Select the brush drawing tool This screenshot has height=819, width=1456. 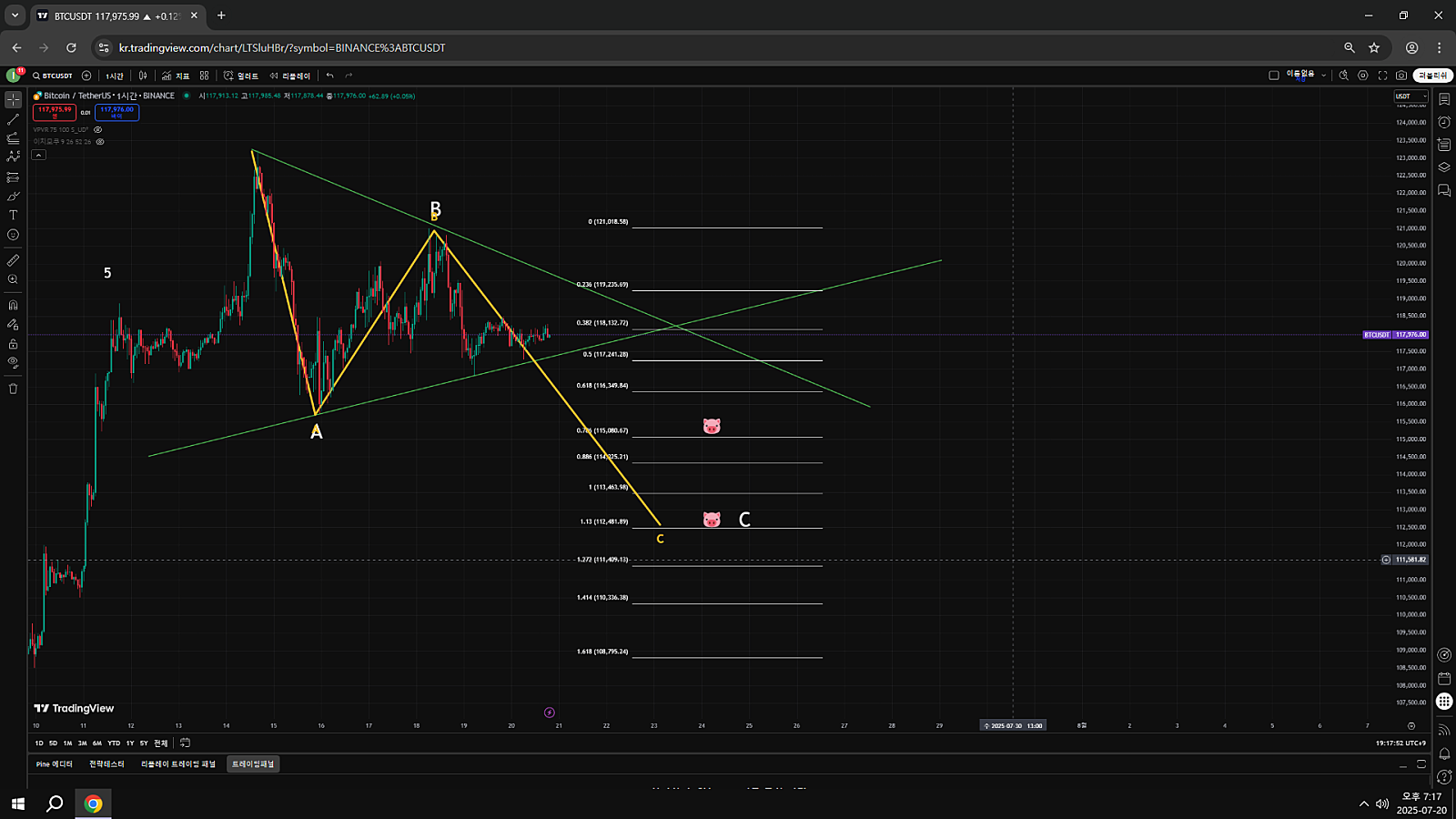(13, 197)
